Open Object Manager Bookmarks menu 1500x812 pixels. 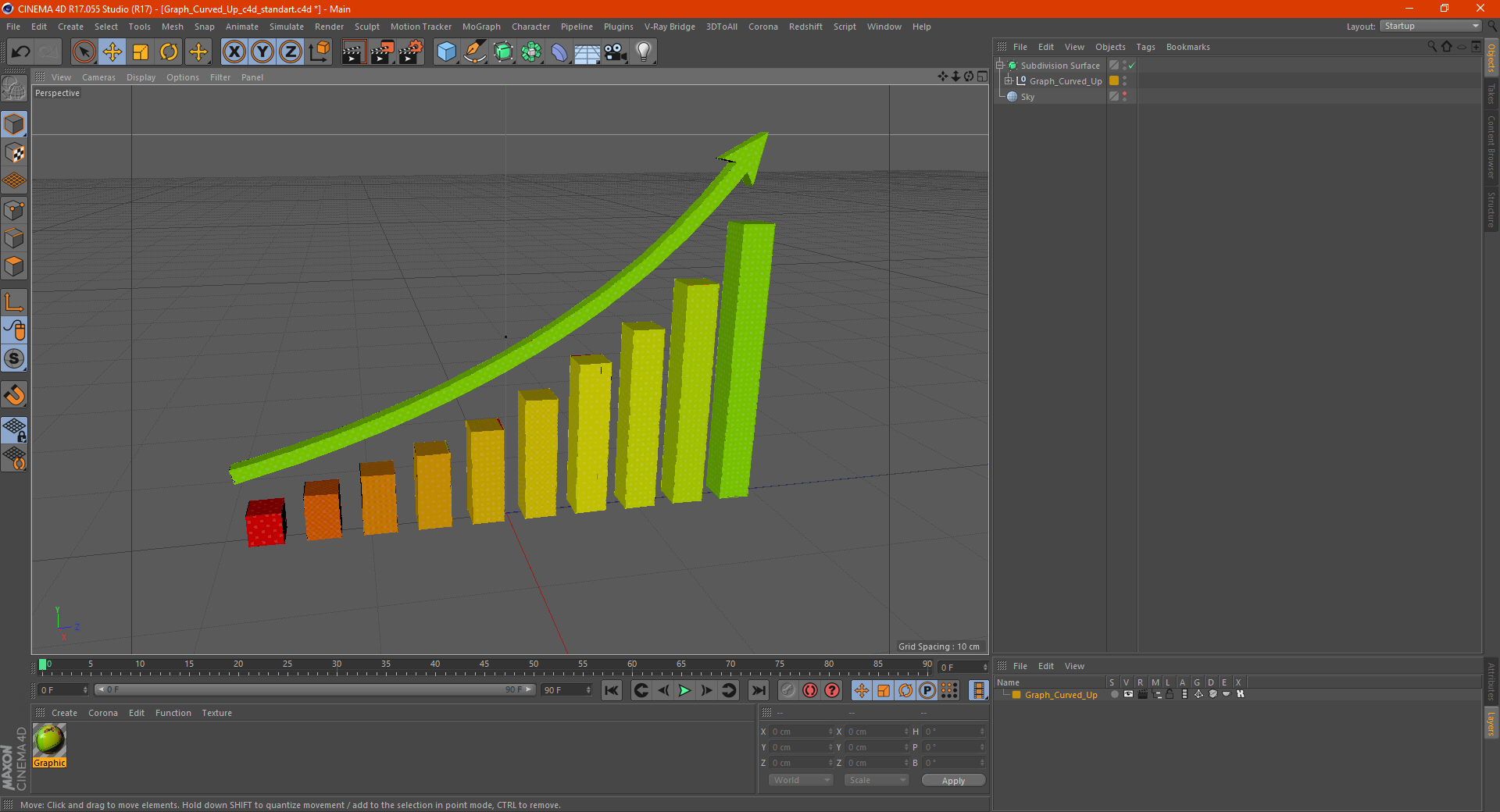pyautogui.click(x=1187, y=47)
